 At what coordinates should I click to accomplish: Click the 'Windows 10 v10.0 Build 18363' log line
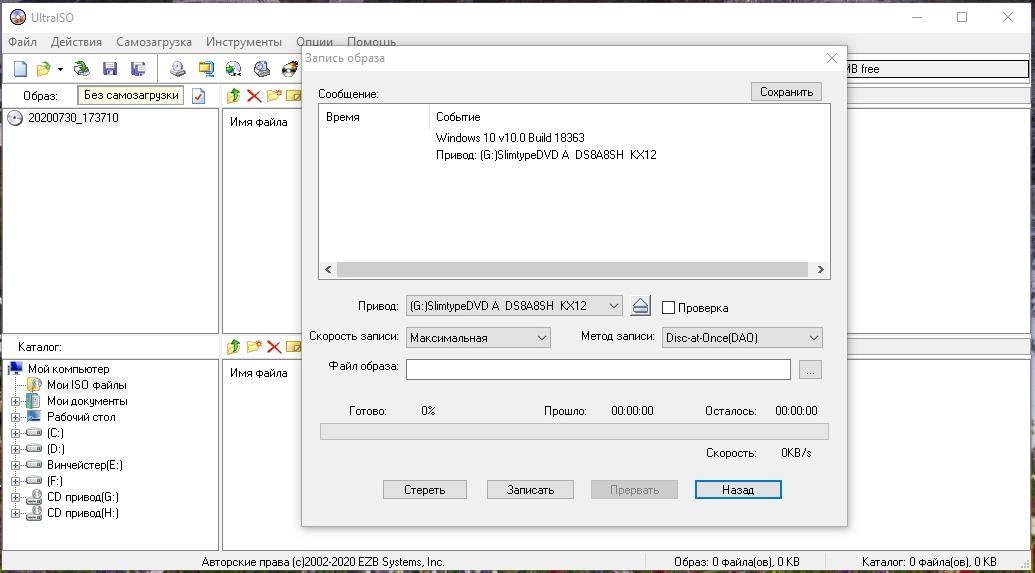(510, 138)
